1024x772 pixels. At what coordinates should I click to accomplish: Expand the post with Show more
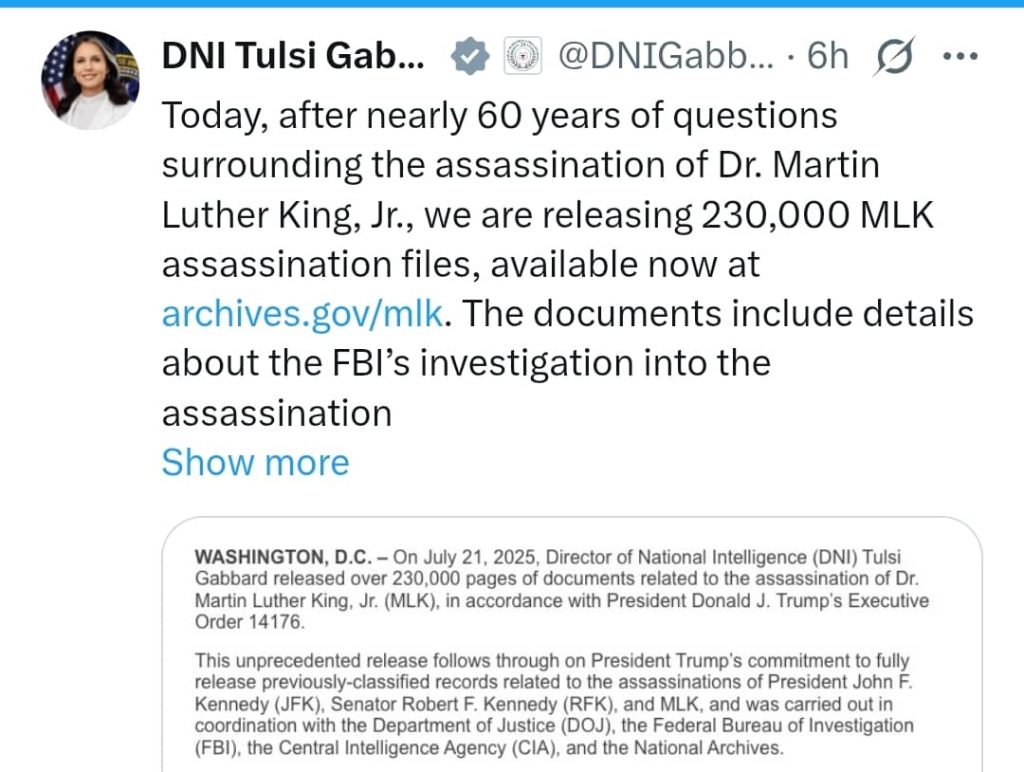point(255,462)
